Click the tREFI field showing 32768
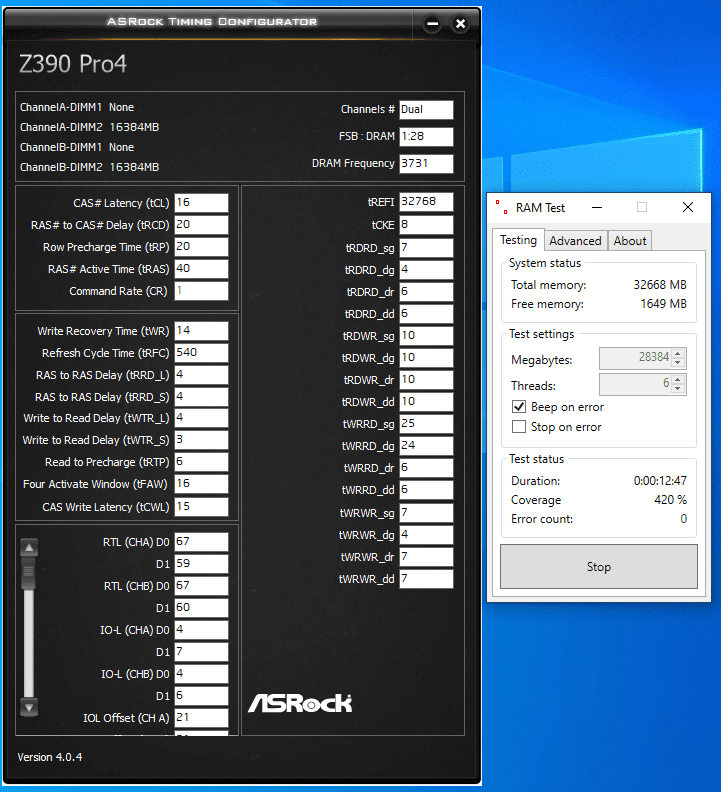The height and width of the screenshot is (792, 721). [x=426, y=202]
